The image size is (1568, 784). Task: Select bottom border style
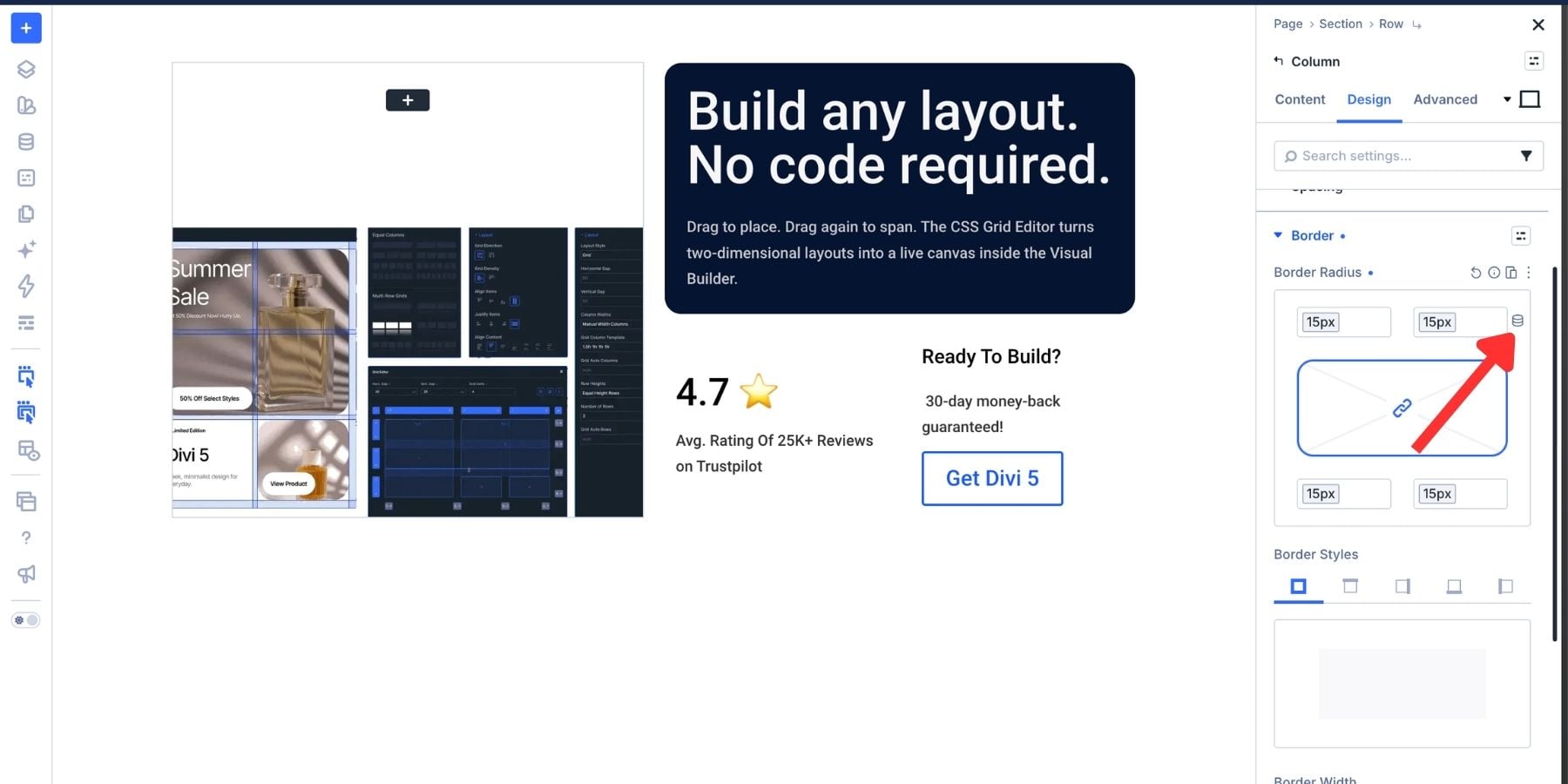pyautogui.click(x=1454, y=586)
